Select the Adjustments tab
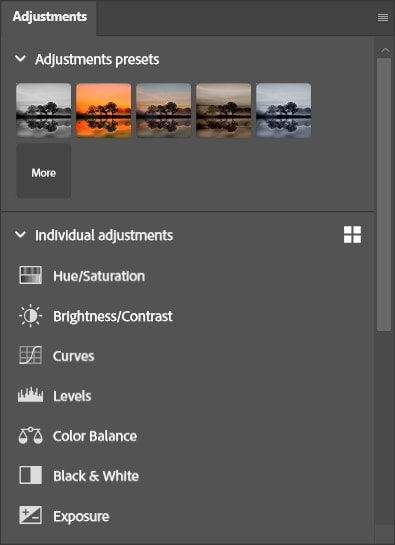Viewport: 395px width, 545px height. (x=49, y=17)
